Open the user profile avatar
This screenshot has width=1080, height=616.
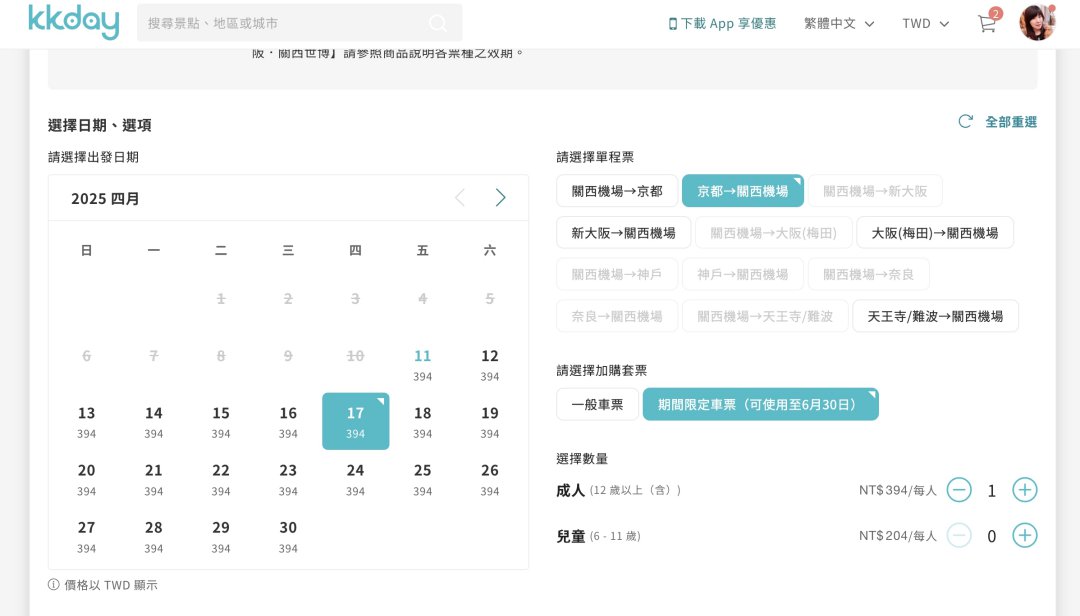pyautogui.click(x=1037, y=23)
